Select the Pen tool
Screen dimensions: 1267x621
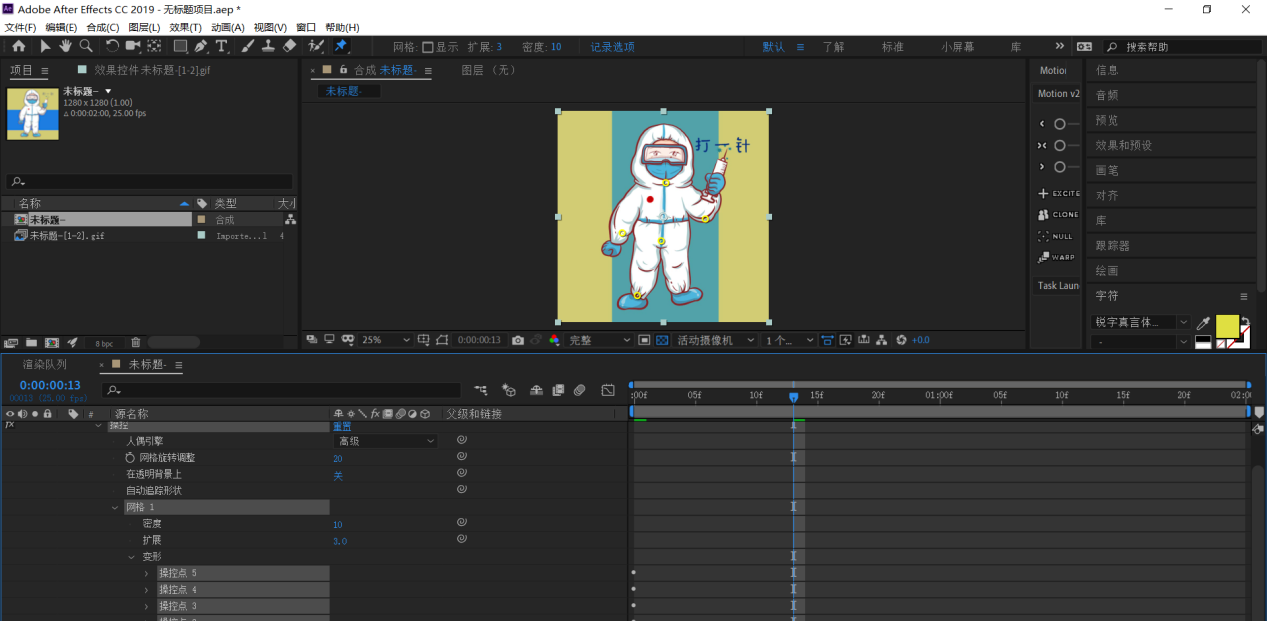(201, 46)
